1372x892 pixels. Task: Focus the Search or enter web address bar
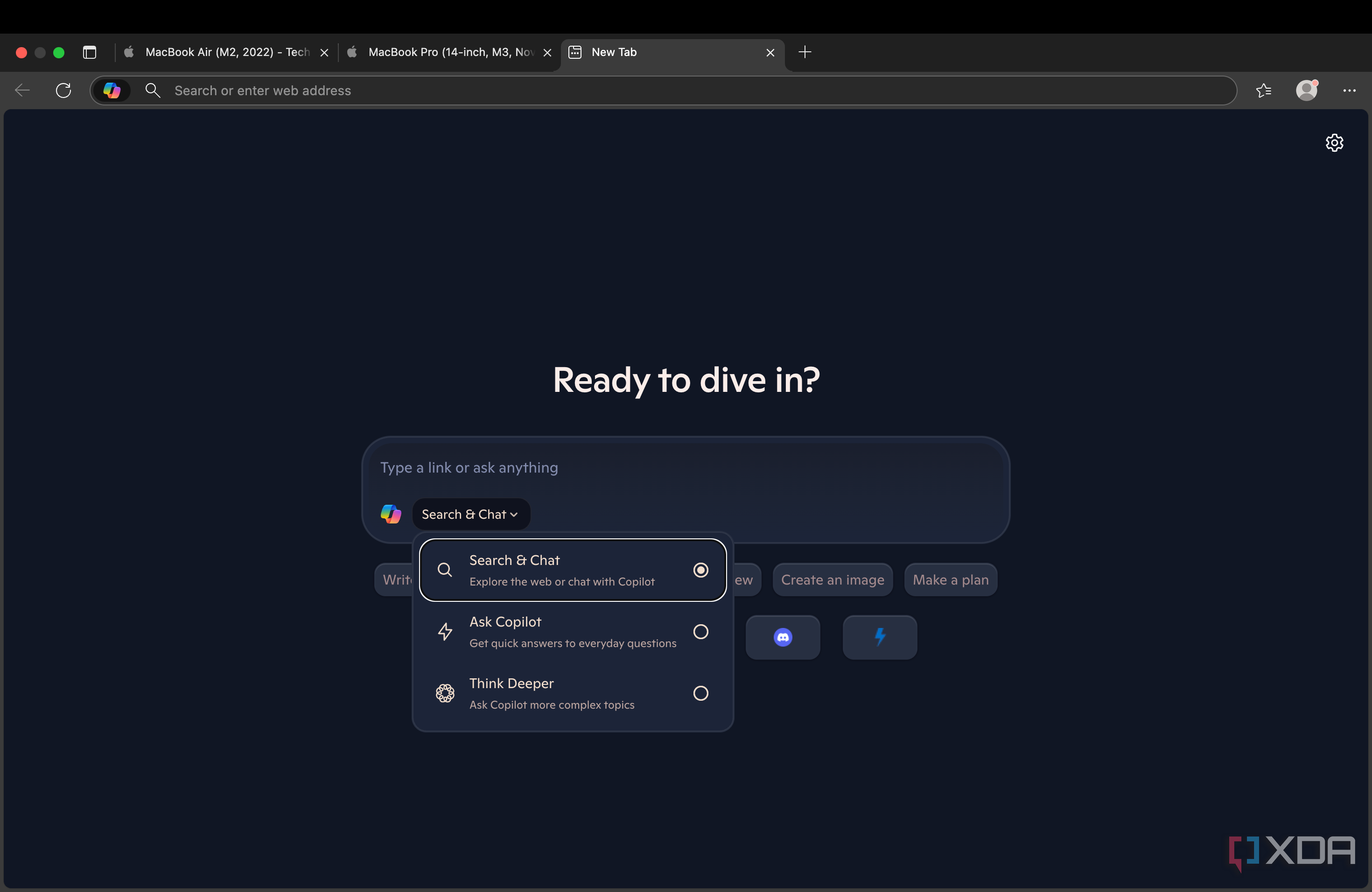pos(663,91)
